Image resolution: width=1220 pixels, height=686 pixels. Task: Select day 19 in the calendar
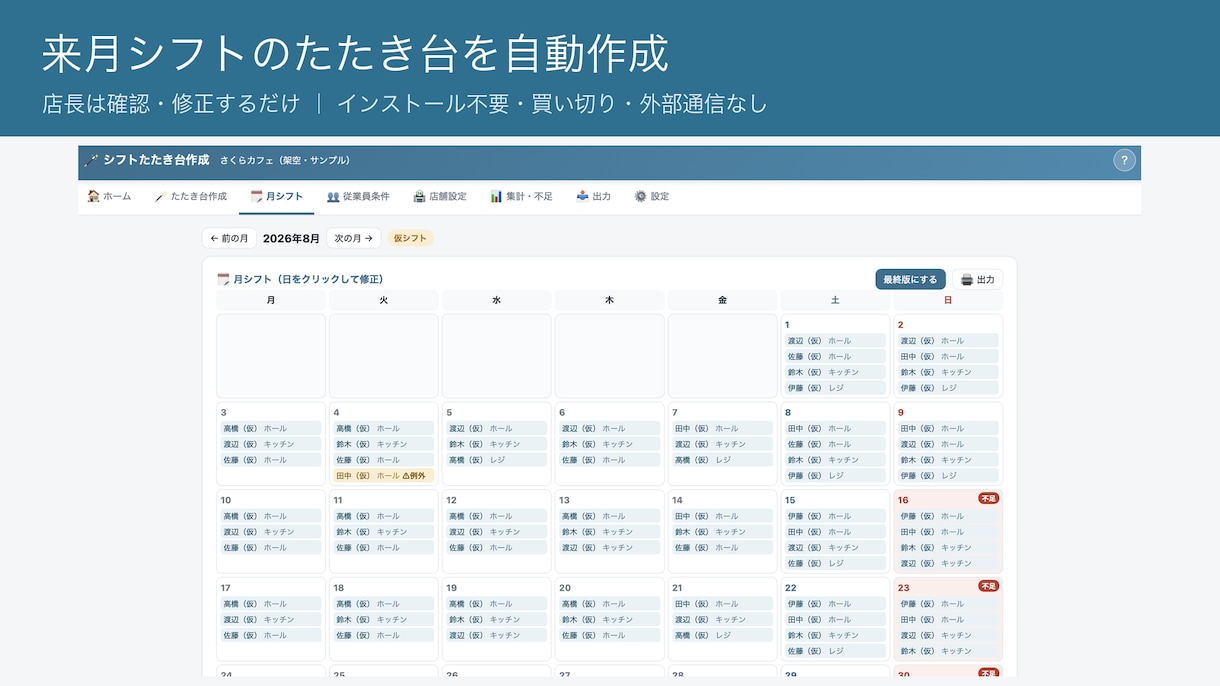pyautogui.click(x=497, y=620)
